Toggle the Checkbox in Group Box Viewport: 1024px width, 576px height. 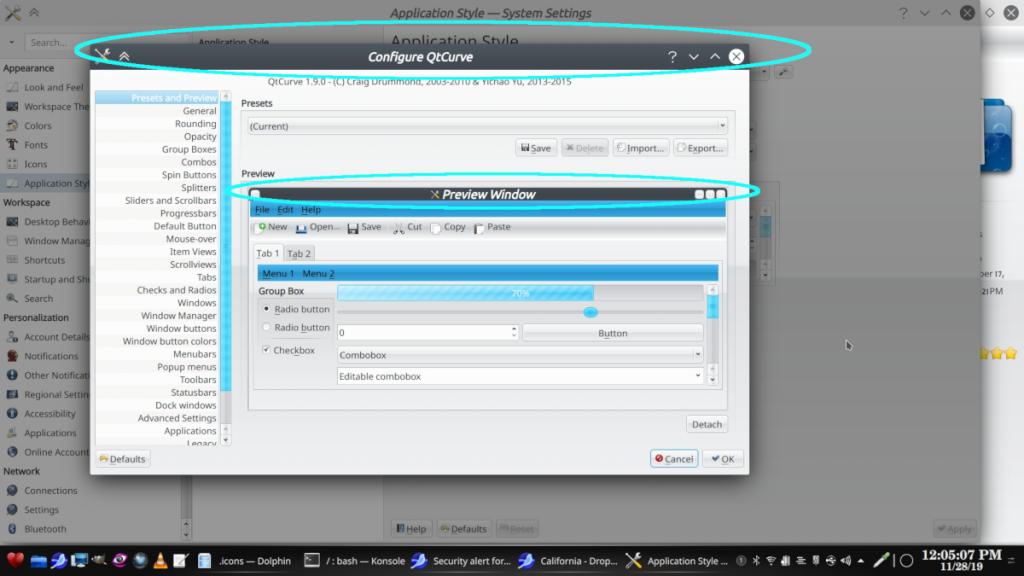click(266, 350)
